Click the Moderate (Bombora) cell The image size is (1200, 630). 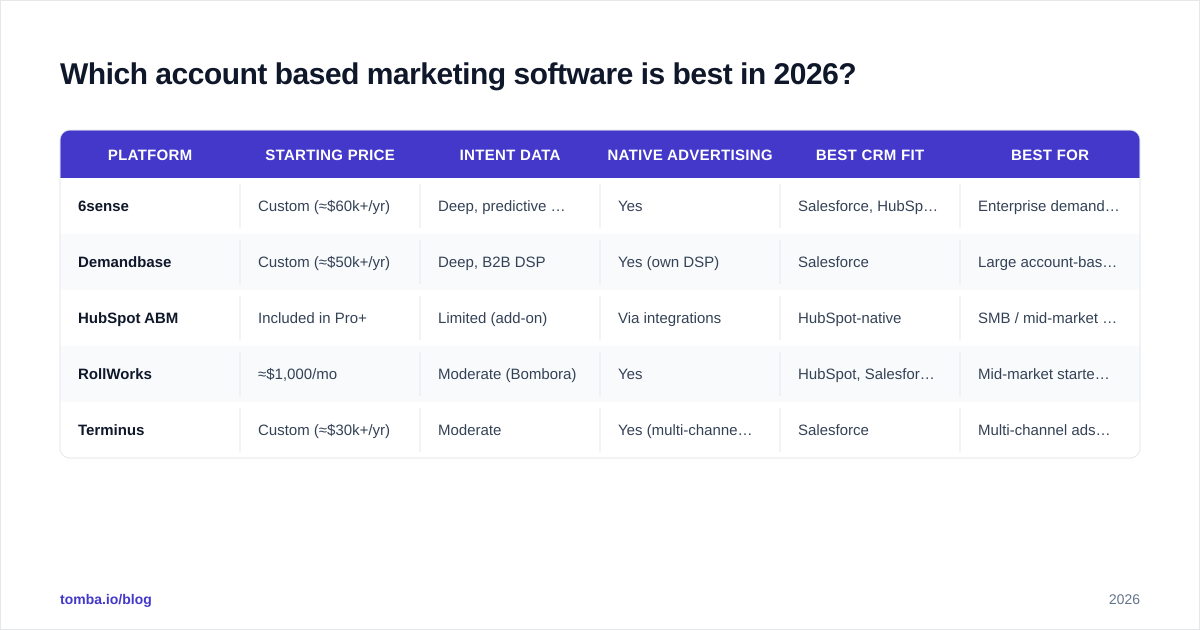click(510, 374)
